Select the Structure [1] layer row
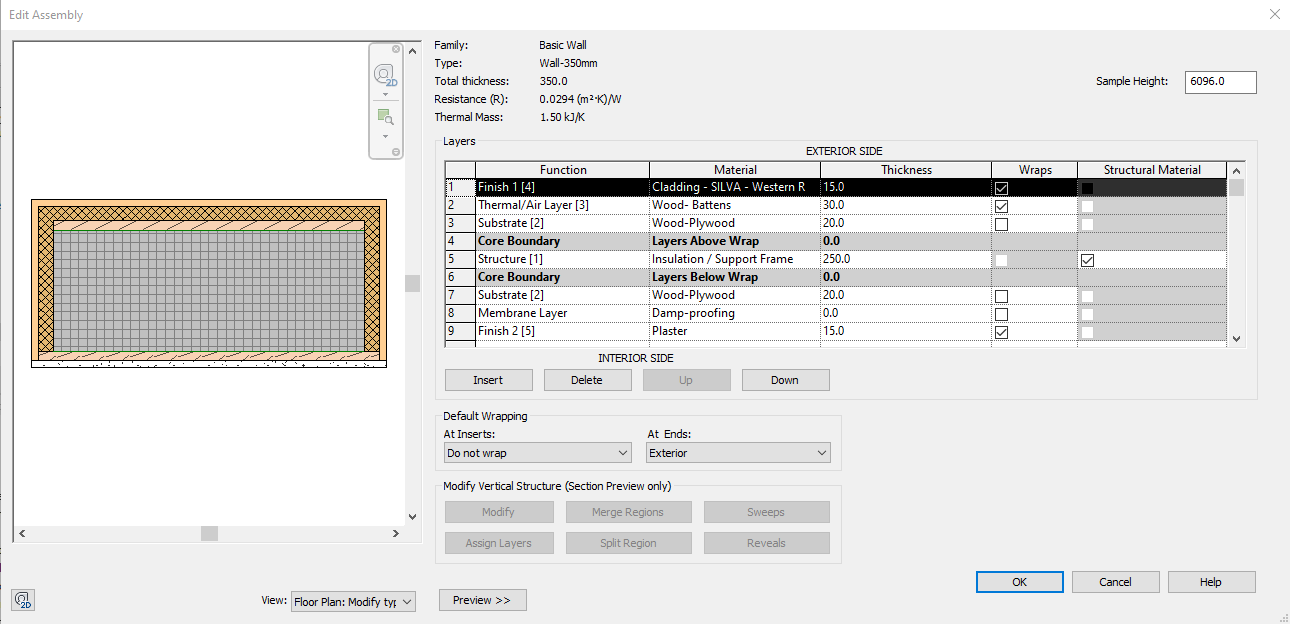 [460, 259]
